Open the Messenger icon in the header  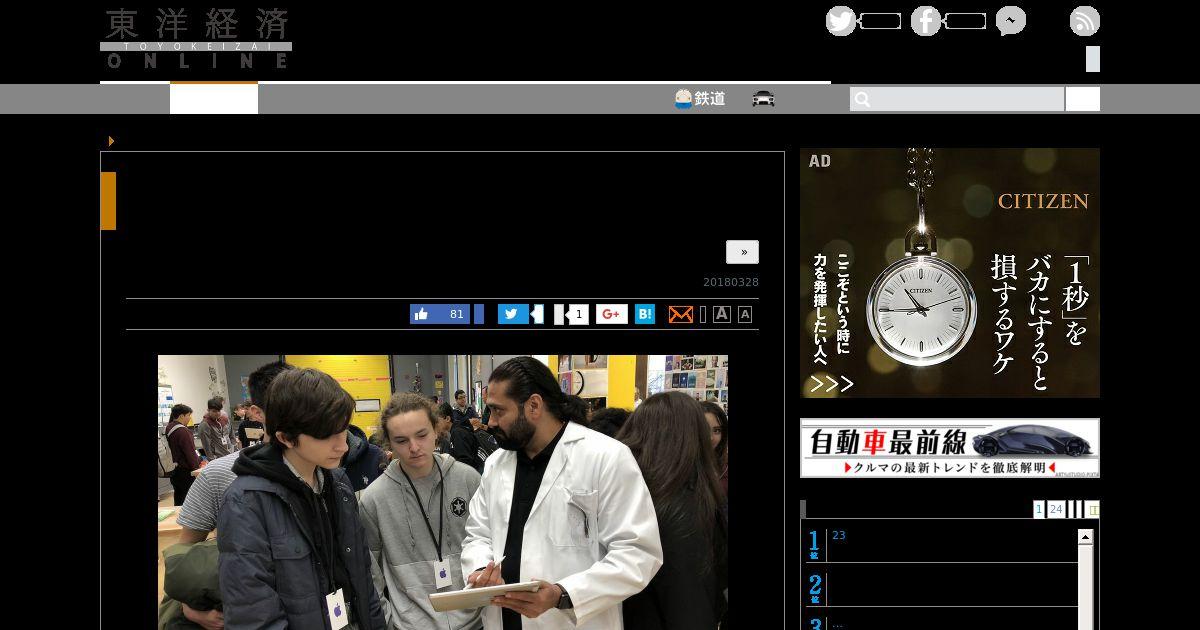[x=1010, y=21]
